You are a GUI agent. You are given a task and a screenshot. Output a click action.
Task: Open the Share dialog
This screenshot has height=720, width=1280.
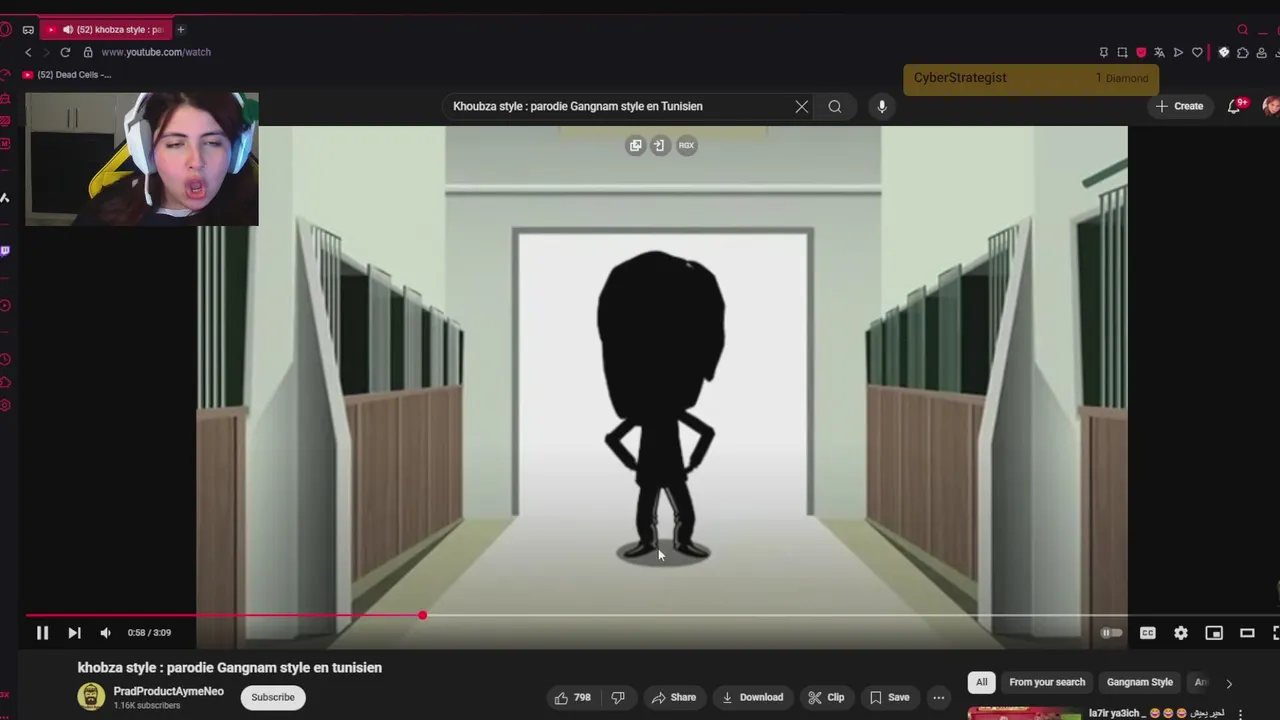[x=673, y=697]
